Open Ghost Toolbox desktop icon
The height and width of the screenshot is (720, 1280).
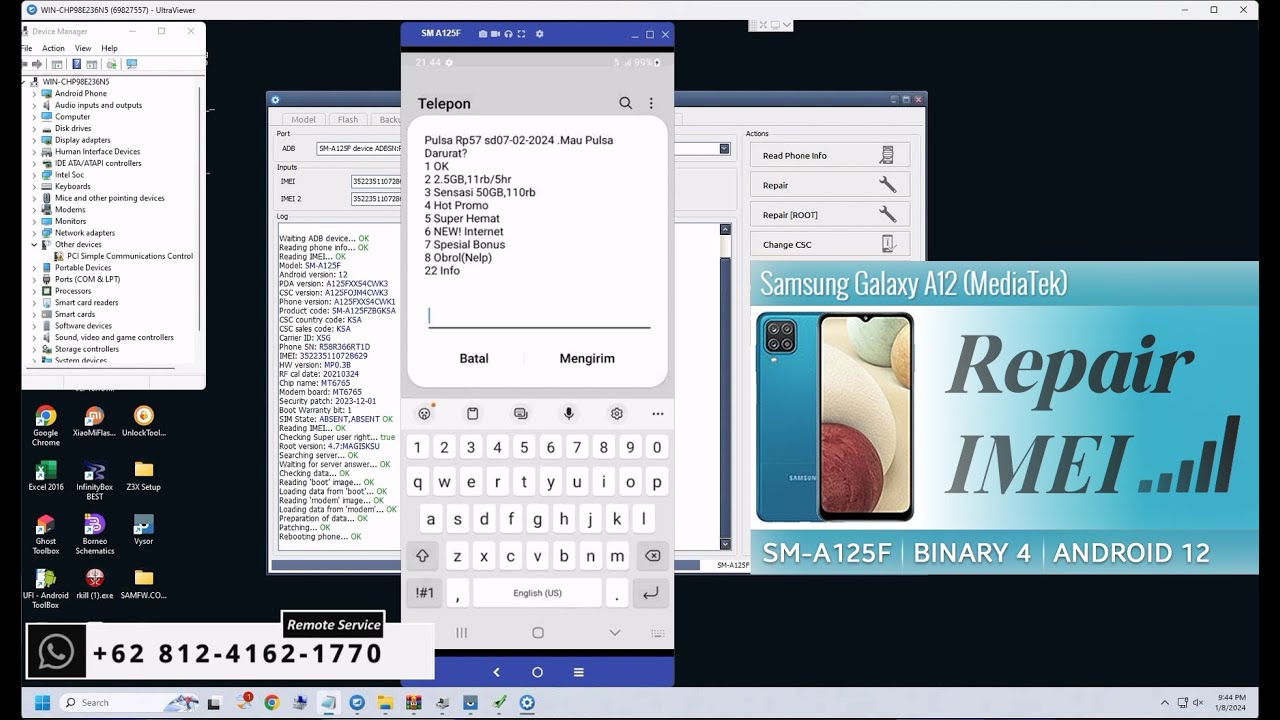(x=46, y=534)
